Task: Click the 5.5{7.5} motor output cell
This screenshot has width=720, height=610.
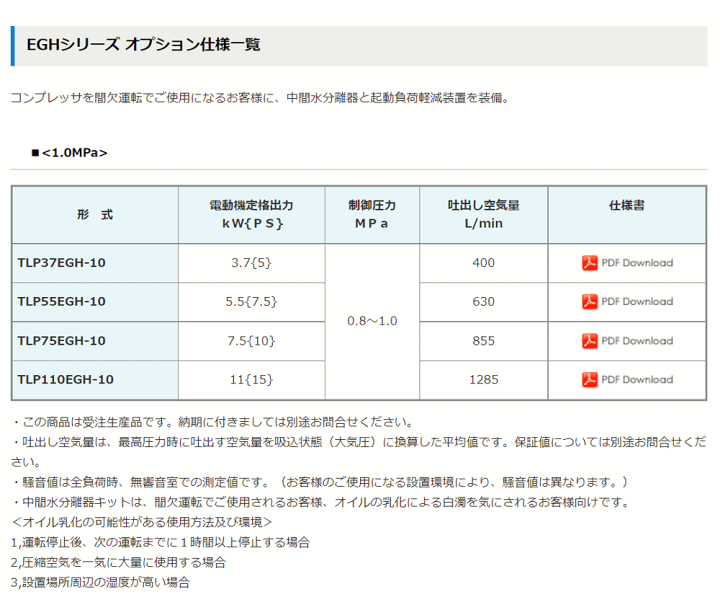Action: pos(252,301)
